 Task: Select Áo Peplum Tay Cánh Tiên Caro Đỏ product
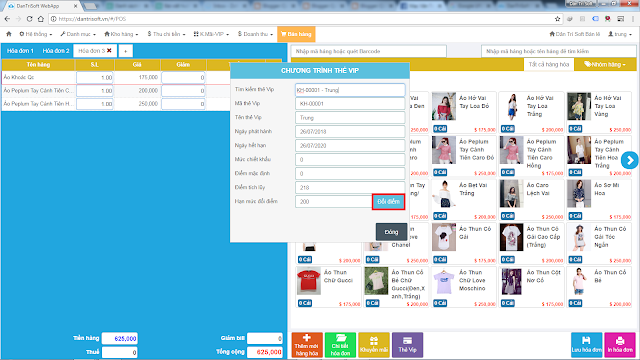[x=464, y=156]
